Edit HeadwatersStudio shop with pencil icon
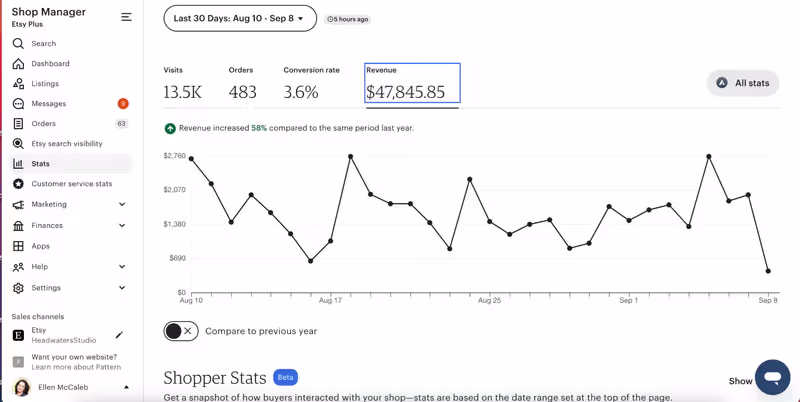This screenshot has width=800, height=402. [119, 335]
